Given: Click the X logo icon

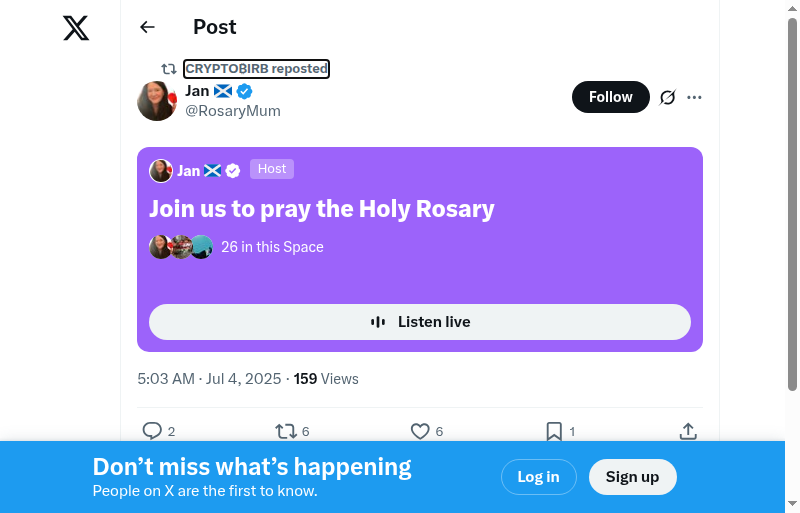Looking at the screenshot, I should (x=76, y=28).
